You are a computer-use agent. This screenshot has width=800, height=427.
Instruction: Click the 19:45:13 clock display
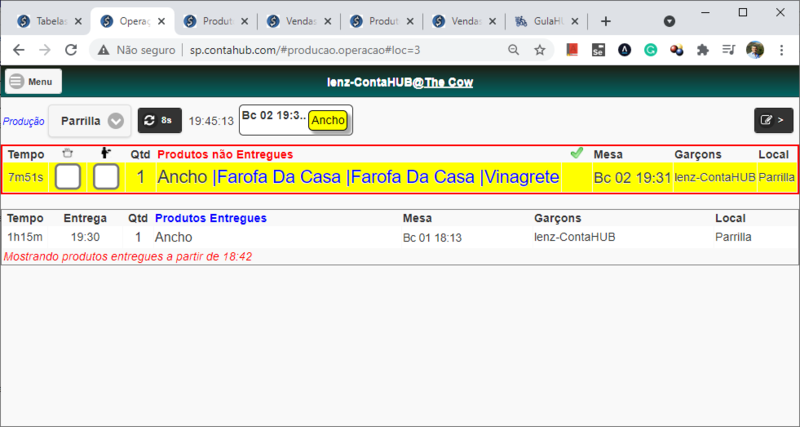[211, 121]
